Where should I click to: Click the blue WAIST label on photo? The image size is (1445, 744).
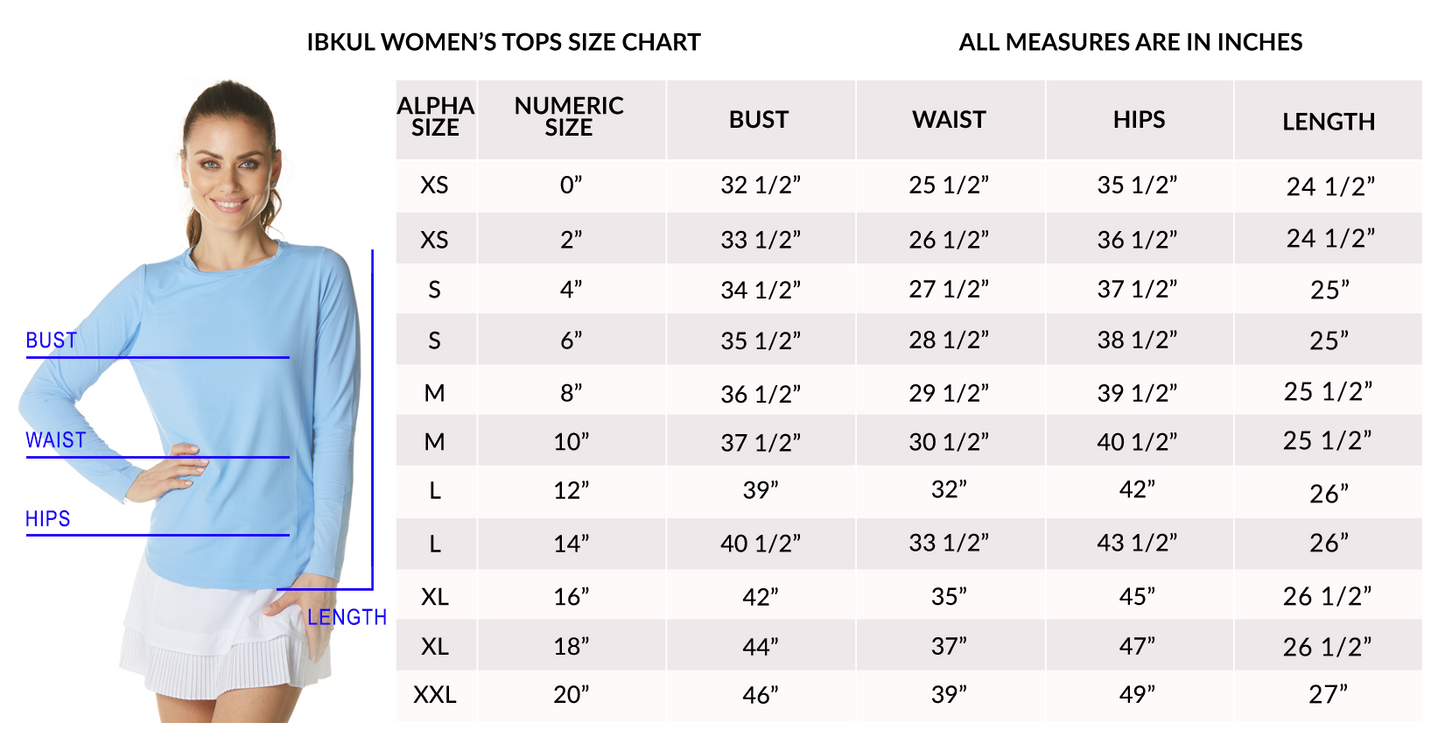click(x=56, y=440)
